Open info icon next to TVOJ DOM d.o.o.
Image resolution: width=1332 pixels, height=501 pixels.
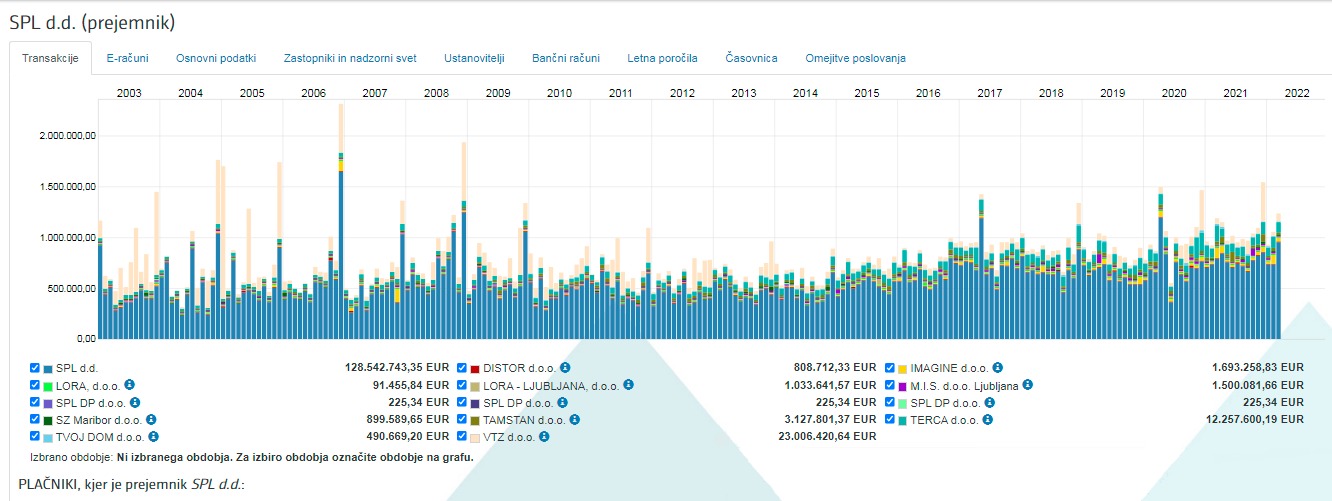[154, 437]
